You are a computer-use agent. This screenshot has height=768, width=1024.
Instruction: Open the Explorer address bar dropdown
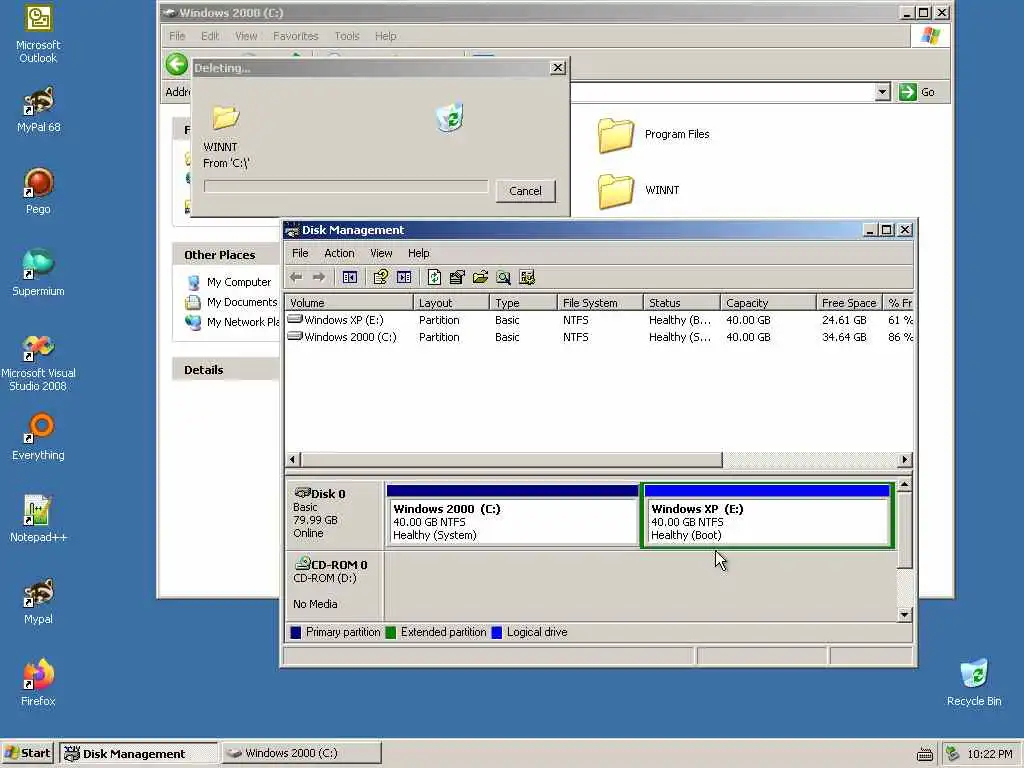tap(882, 92)
